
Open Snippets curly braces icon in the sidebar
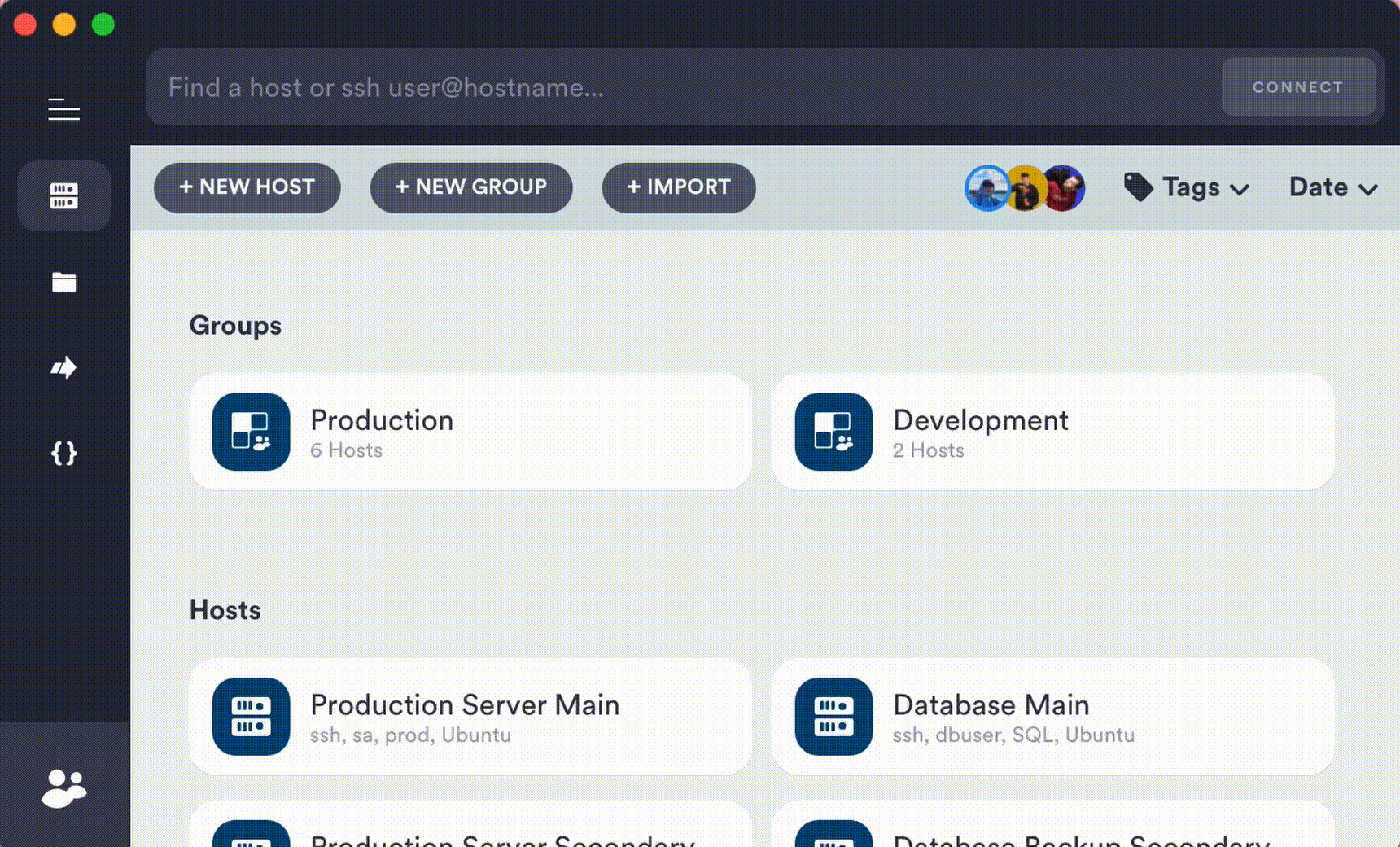tap(63, 454)
